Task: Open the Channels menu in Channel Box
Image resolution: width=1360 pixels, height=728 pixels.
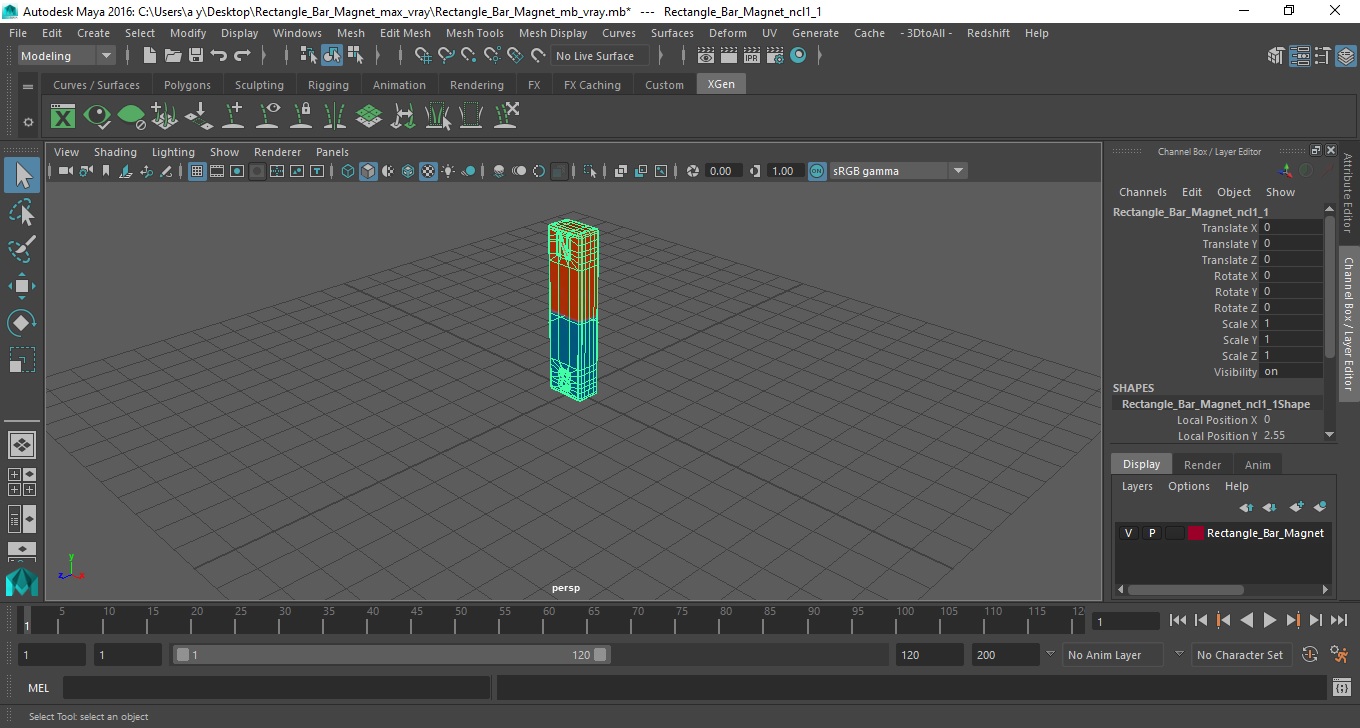Action: click(x=1143, y=192)
